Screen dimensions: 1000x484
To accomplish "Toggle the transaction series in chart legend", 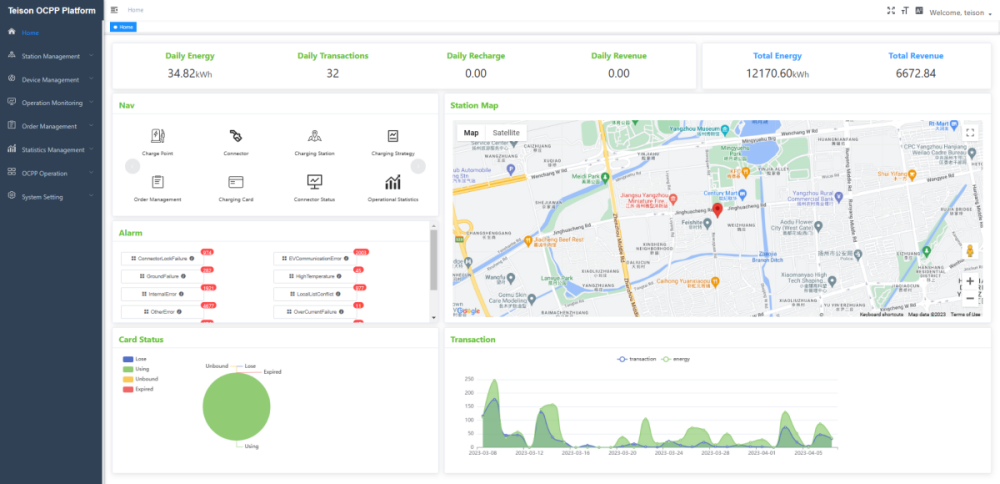I will [x=634, y=358].
